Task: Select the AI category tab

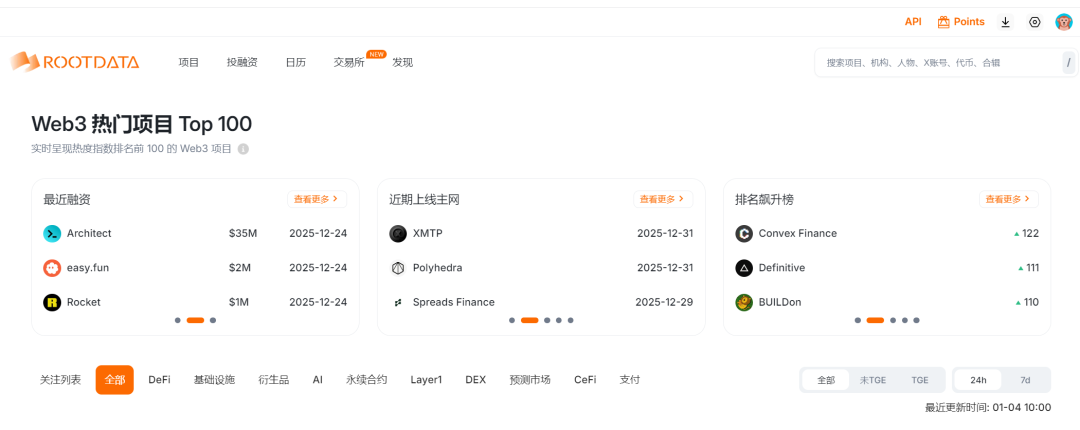Action: (318, 380)
